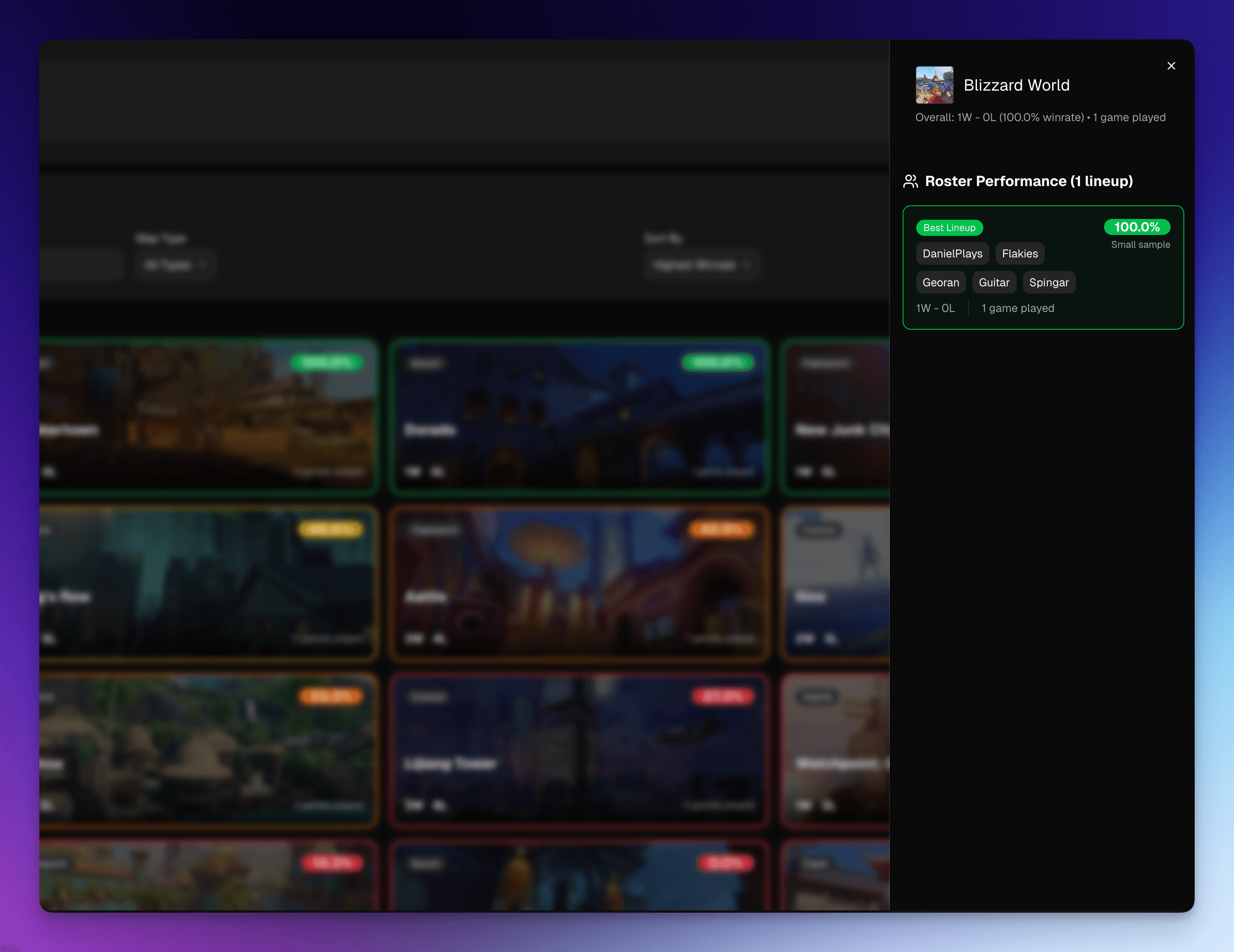The width and height of the screenshot is (1234, 952).
Task: Click the Blizzard World map thumbnail
Action: point(935,85)
